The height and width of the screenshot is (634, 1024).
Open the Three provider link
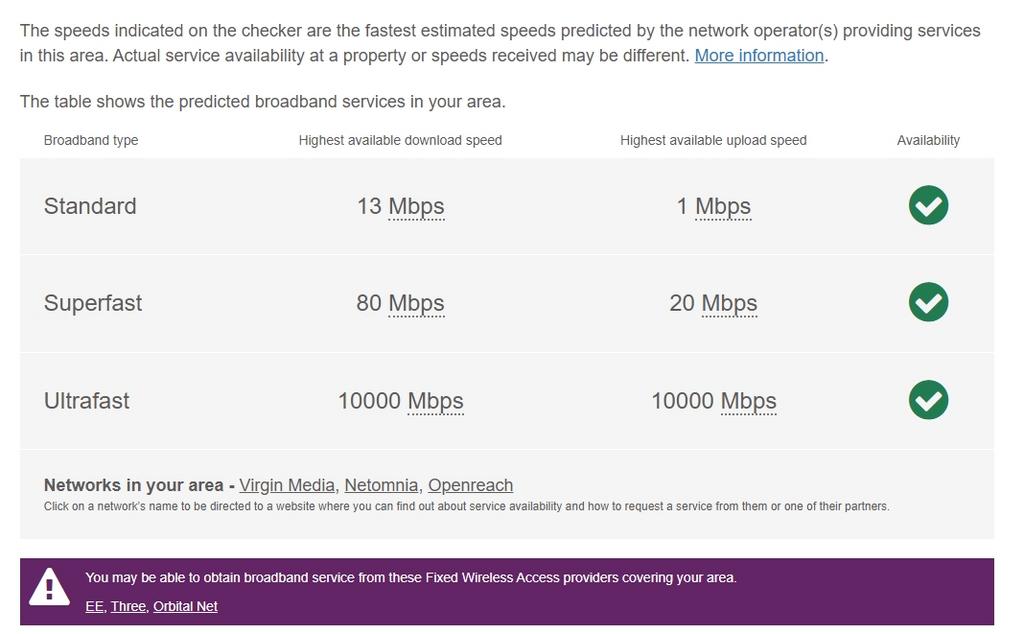coord(128,605)
